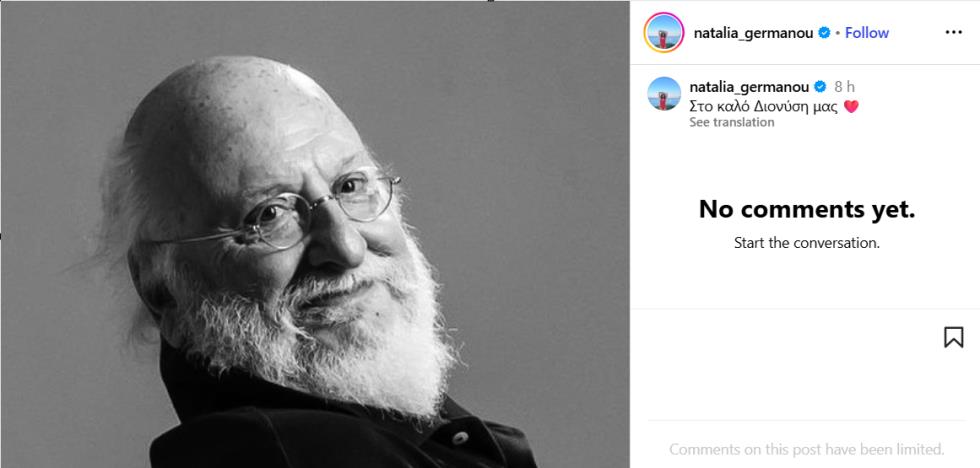Click the verified badge beside caption username

click(x=819, y=86)
